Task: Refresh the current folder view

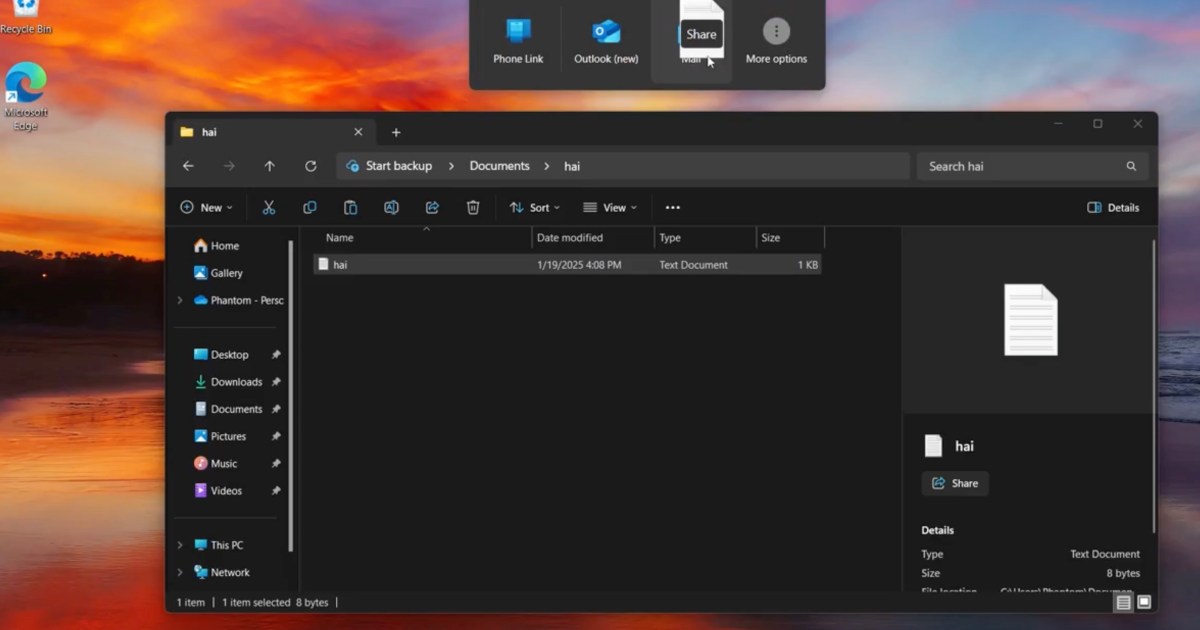Action: click(310, 166)
